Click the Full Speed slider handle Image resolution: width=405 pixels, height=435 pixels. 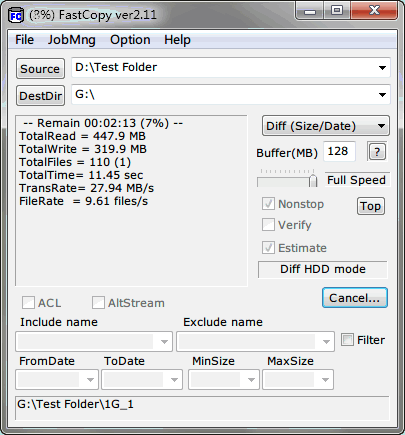[x=313, y=180]
